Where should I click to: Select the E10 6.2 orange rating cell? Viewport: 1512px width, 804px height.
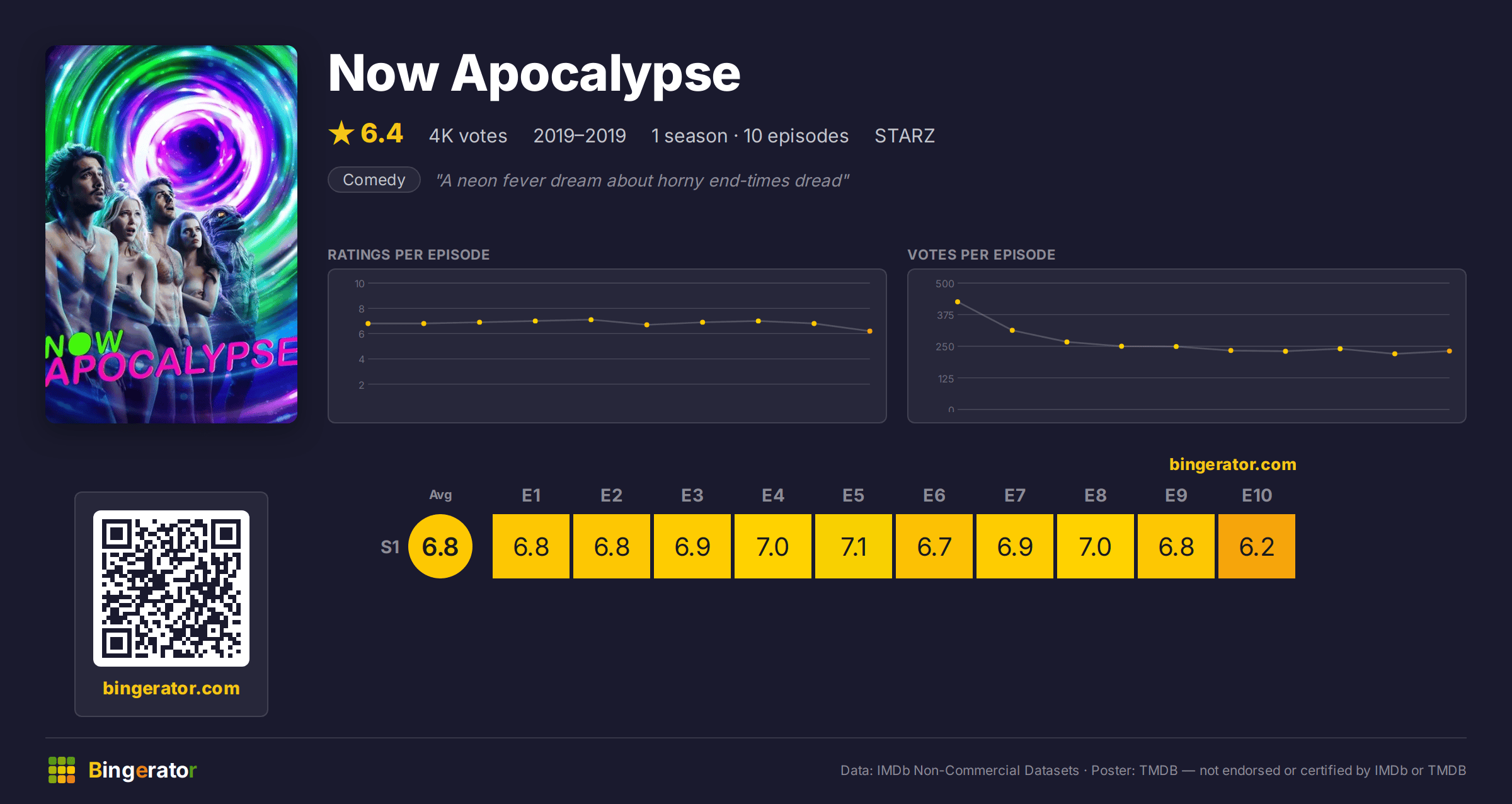(x=1257, y=546)
